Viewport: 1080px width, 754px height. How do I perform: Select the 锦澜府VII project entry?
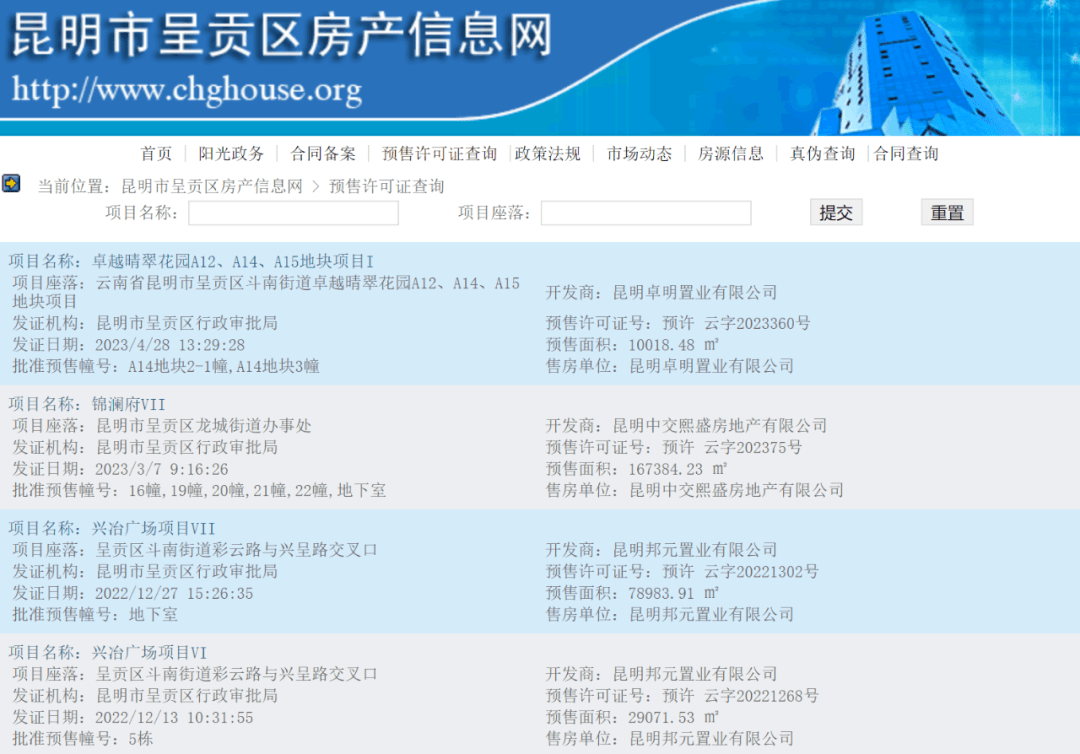pyautogui.click(x=128, y=405)
